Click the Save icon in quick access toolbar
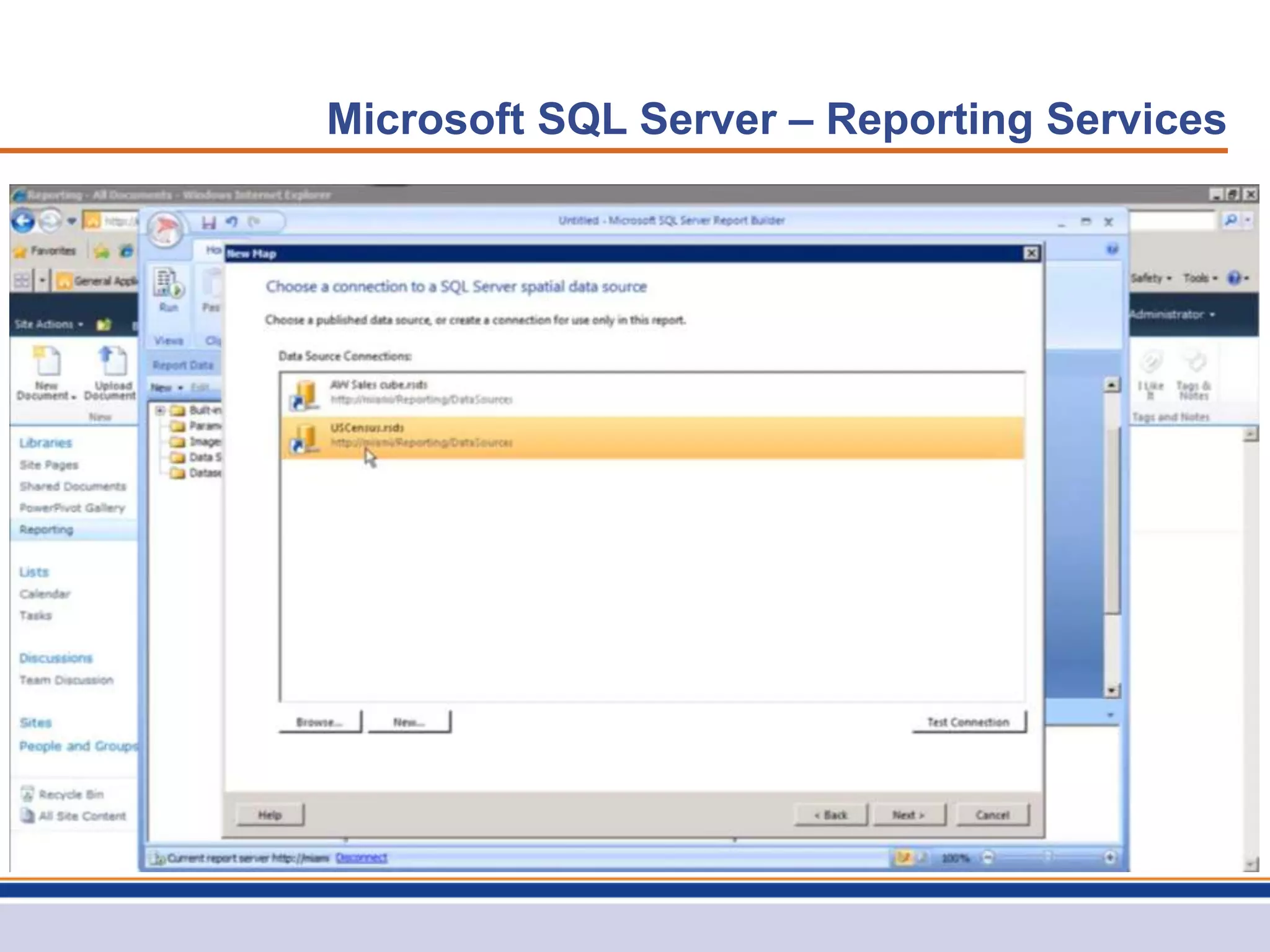Screen dimensions: 1270x952 [209, 222]
